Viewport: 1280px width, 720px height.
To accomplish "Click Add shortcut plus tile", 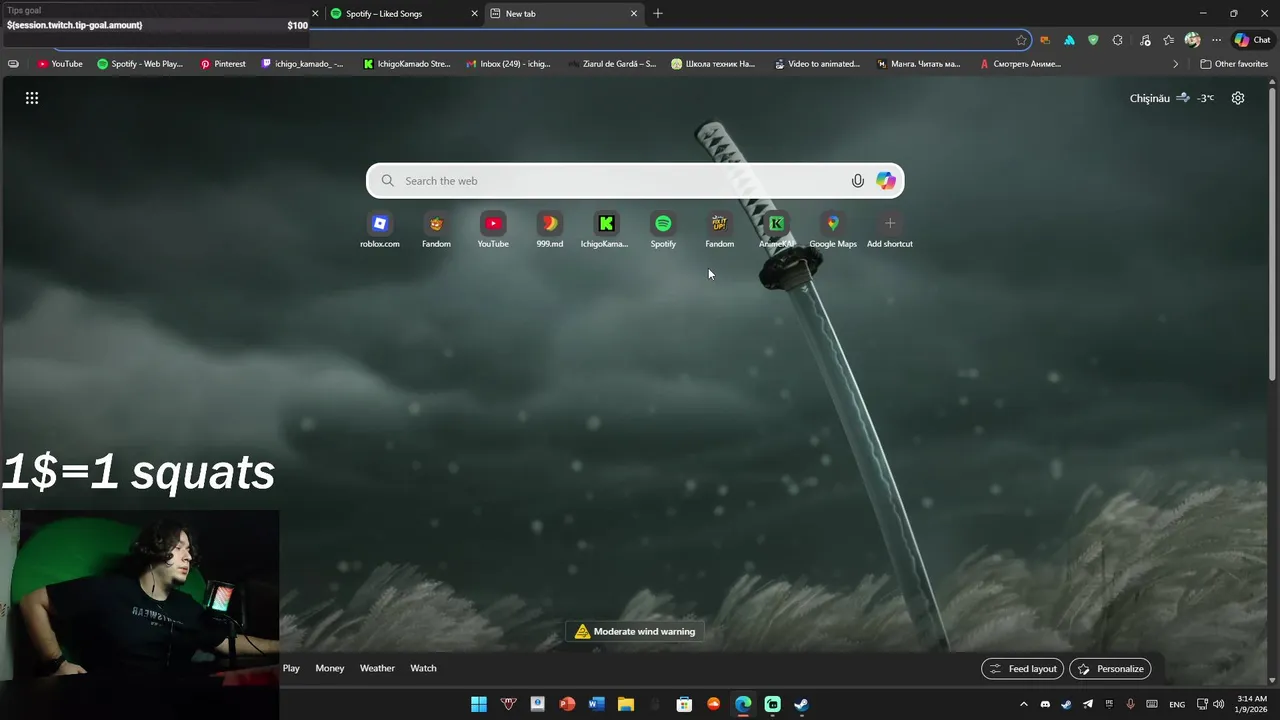I will coord(890,230).
